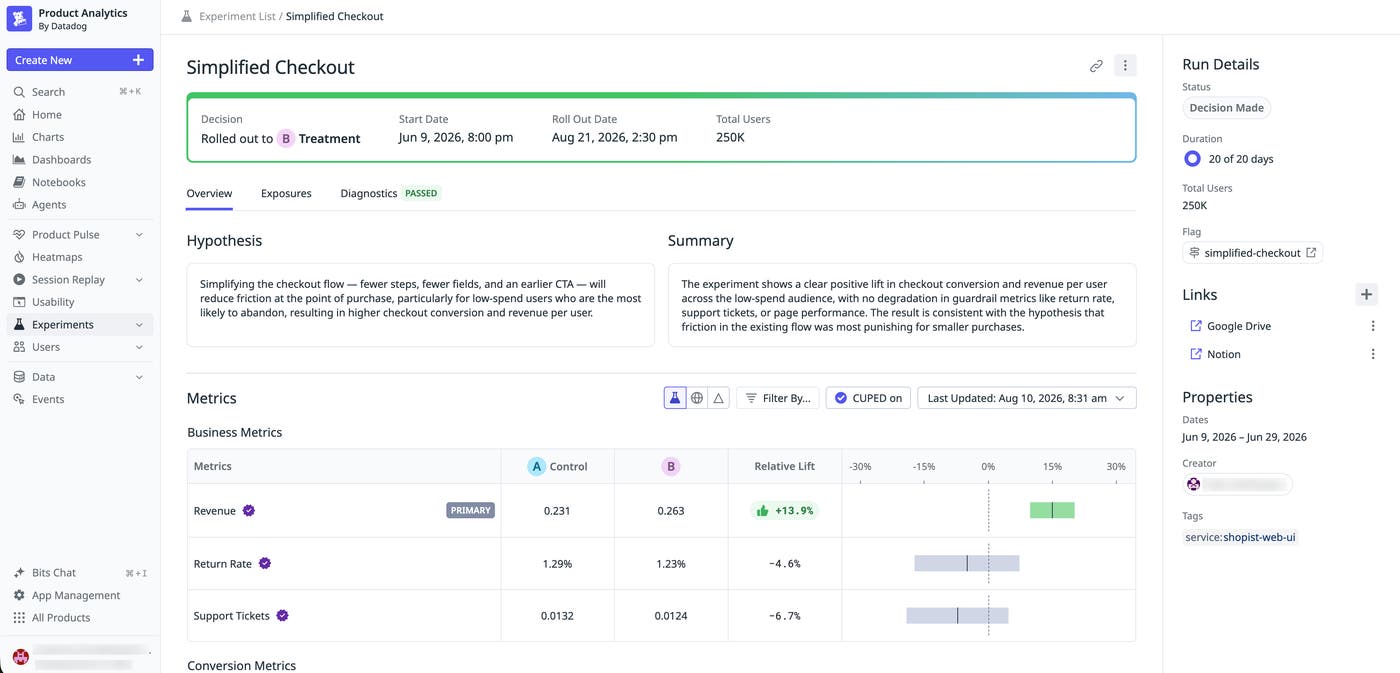Image resolution: width=1400 pixels, height=673 pixels.
Task: Click the plus icon on Create New
Action: tap(138, 60)
